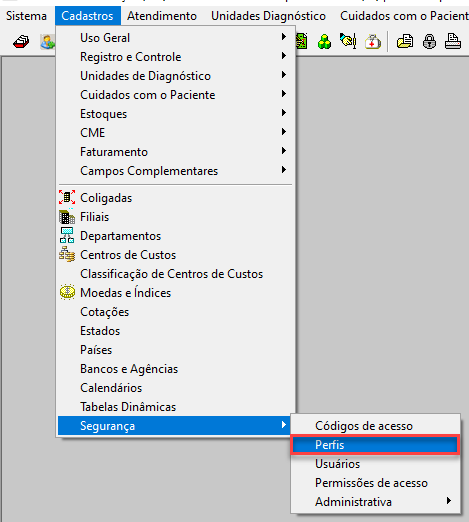
Task: Open the Unidades Diagnóstico menu bar item
Action: (268, 16)
